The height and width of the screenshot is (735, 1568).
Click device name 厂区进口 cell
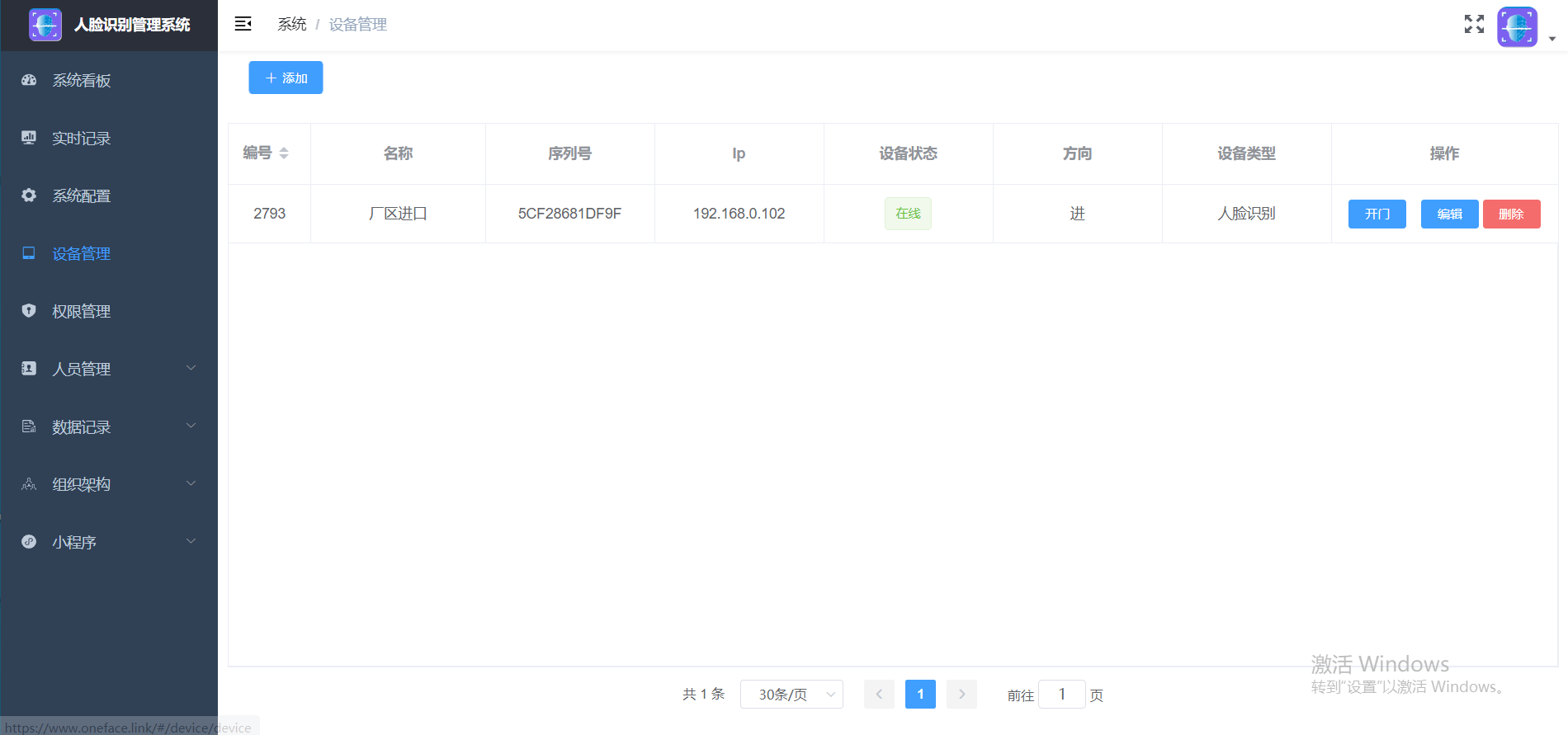tap(398, 214)
